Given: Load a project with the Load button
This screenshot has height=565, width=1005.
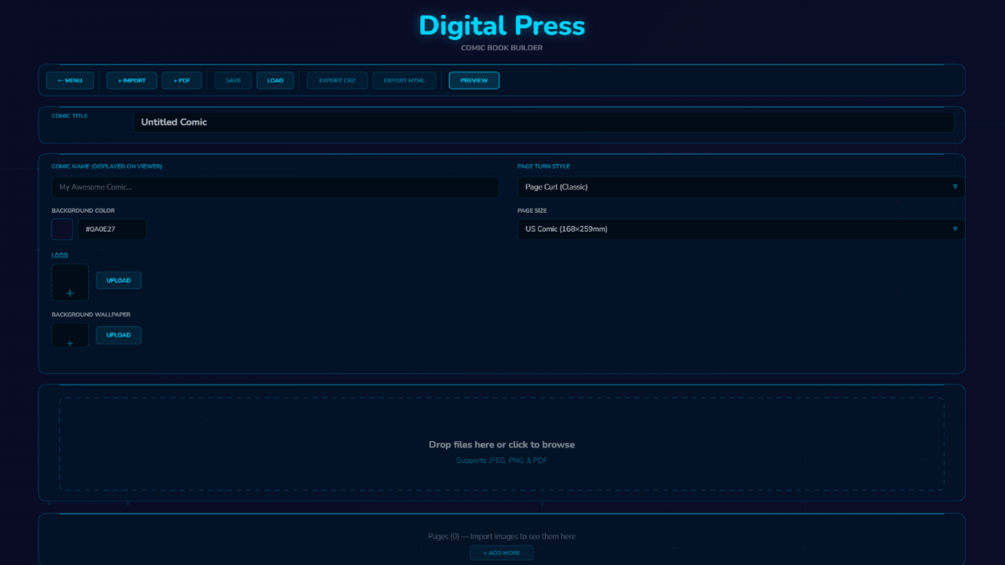Looking at the screenshot, I should (x=275, y=80).
